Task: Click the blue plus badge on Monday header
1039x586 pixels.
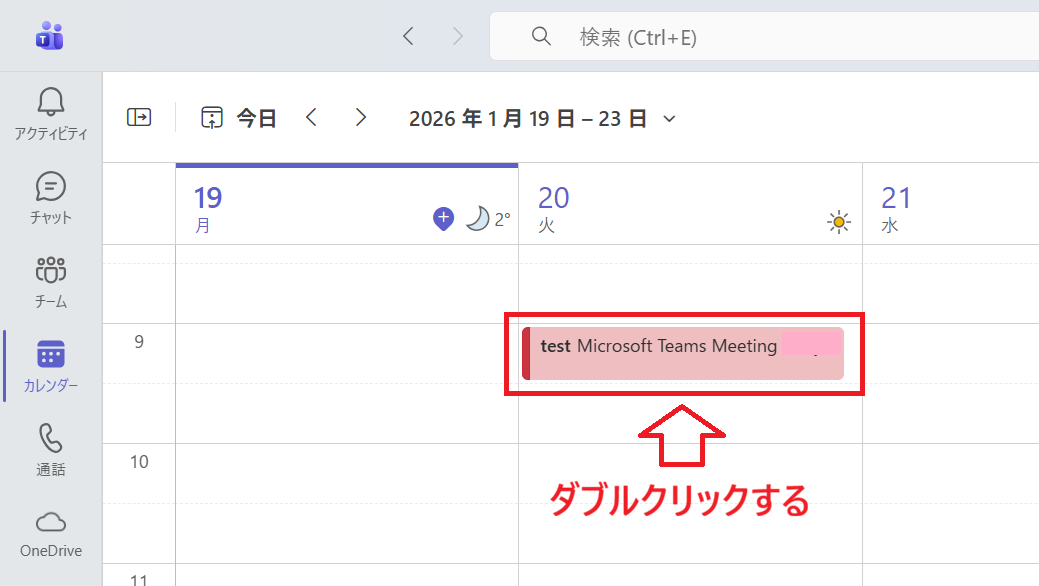Action: [442, 218]
